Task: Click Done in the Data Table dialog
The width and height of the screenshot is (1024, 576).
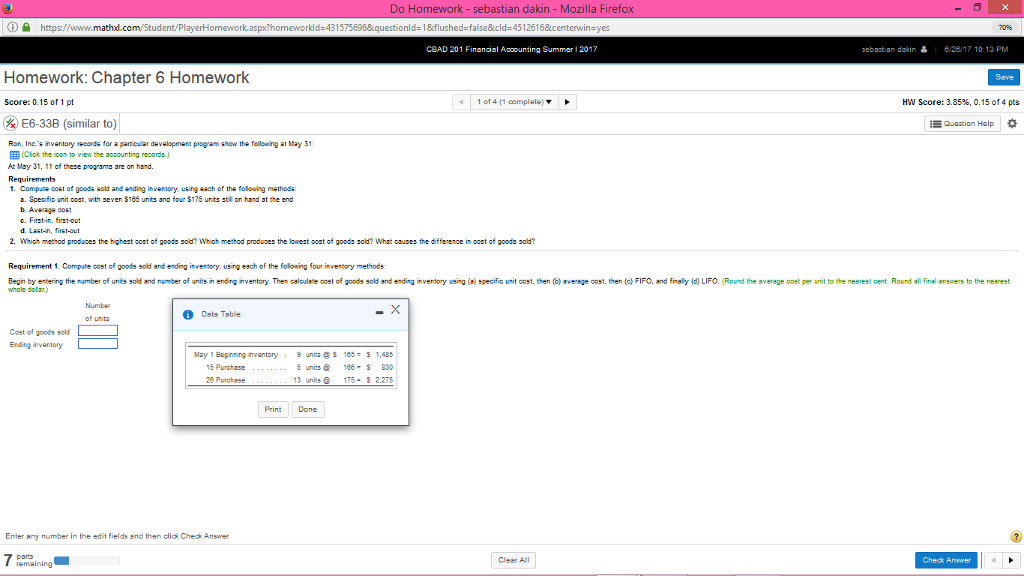Action: coord(308,409)
